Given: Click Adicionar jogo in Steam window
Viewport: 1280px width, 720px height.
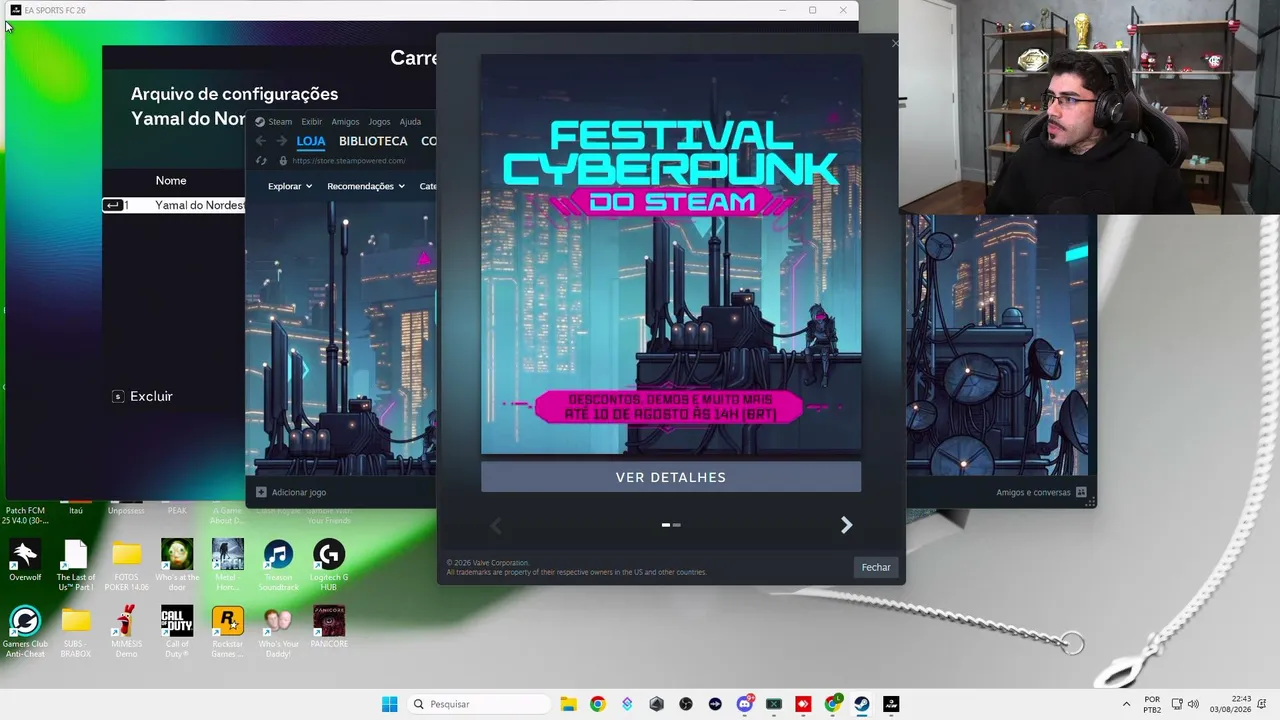Looking at the screenshot, I should [x=291, y=492].
